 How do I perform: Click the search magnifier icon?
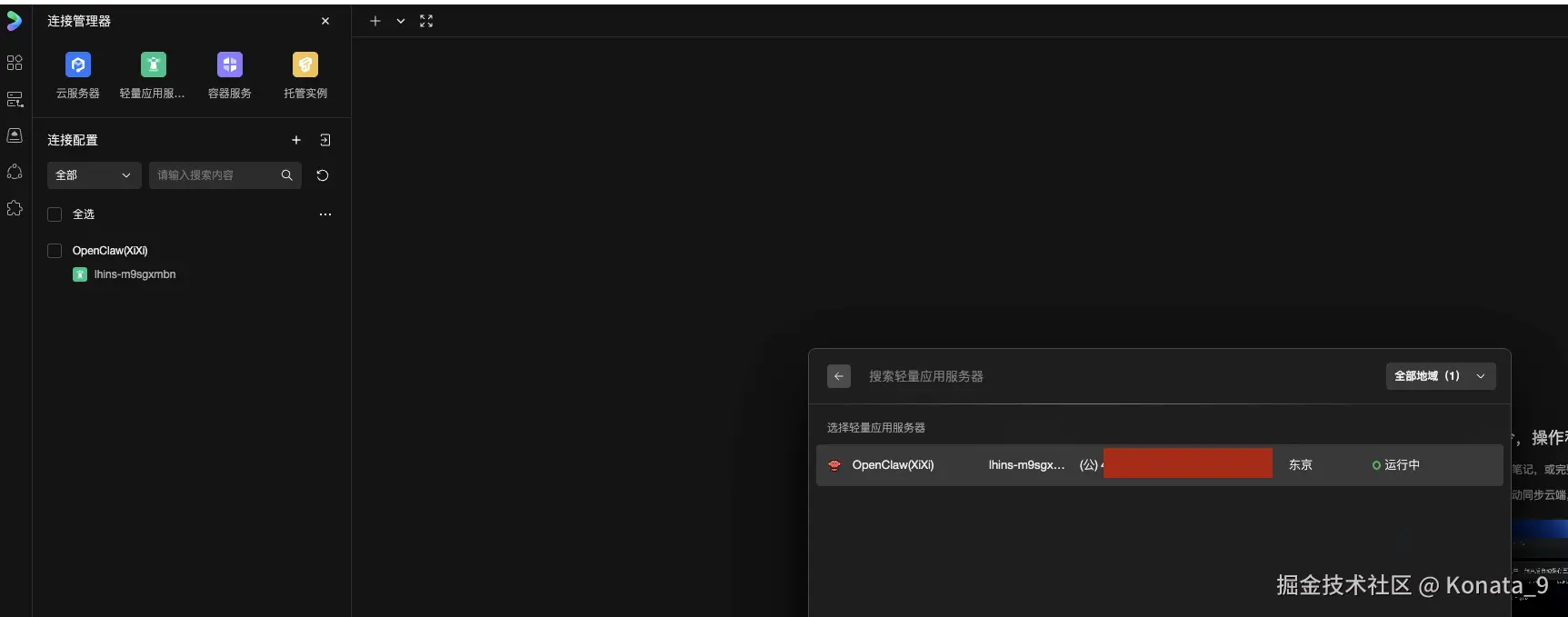pos(287,175)
